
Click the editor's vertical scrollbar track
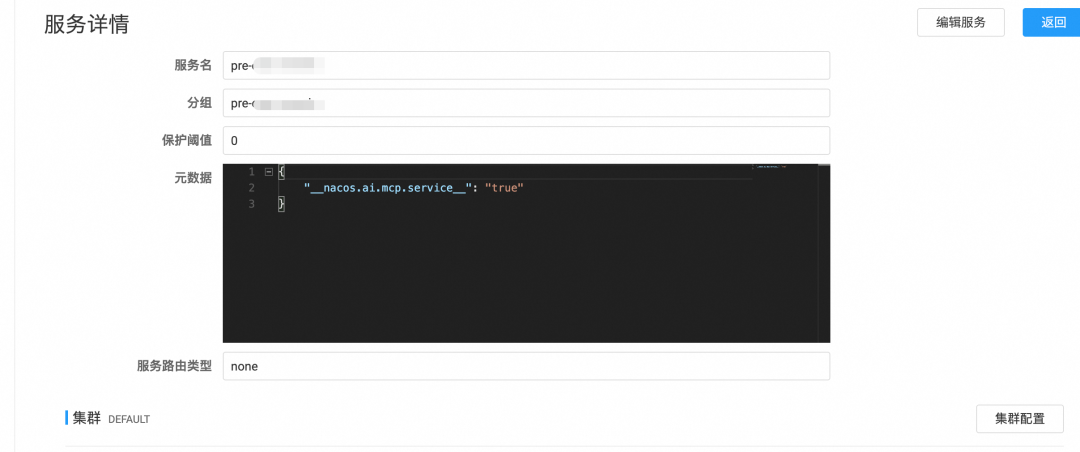[x=824, y=253]
